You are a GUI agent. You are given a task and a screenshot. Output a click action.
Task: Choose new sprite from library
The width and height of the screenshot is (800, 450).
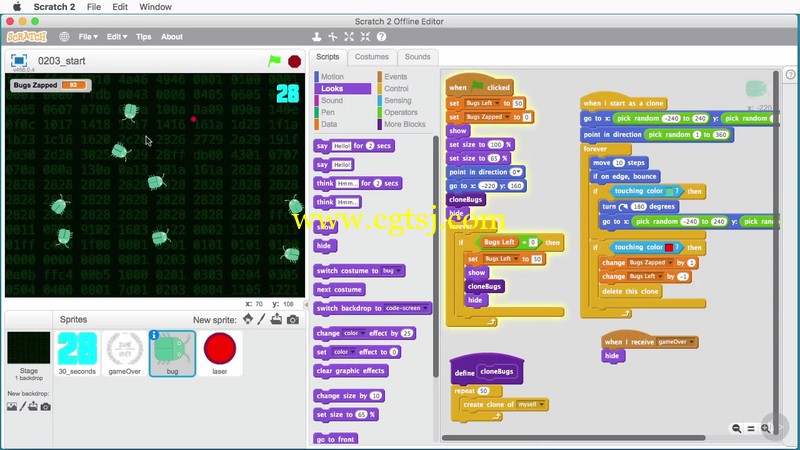tap(248, 319)
